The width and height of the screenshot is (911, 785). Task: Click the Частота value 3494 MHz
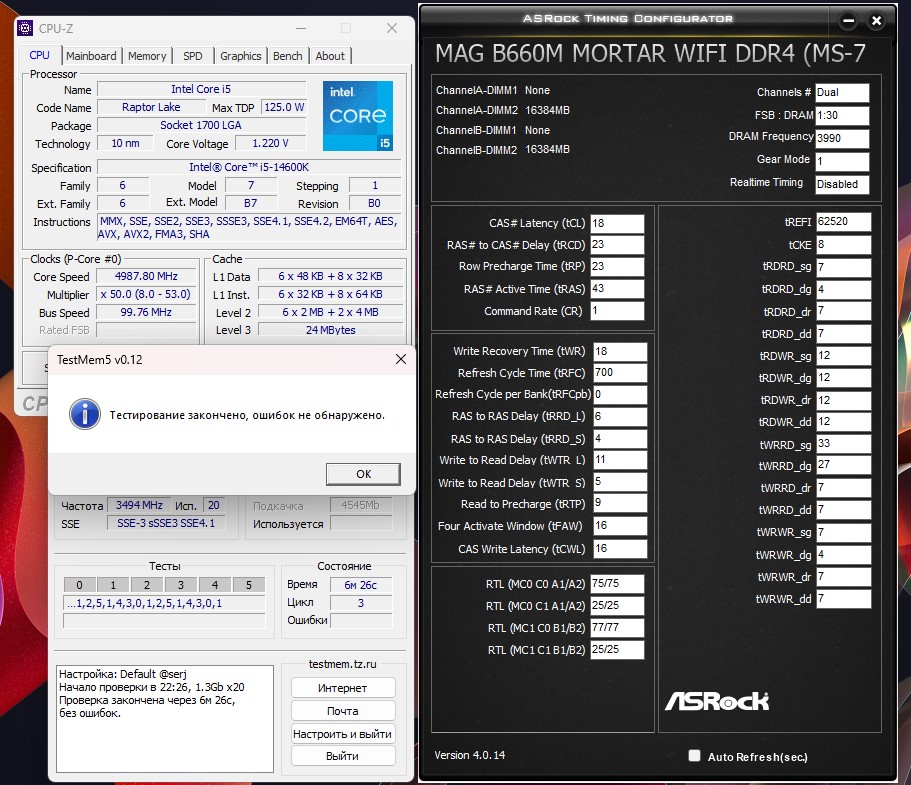[x=139, y=505]
